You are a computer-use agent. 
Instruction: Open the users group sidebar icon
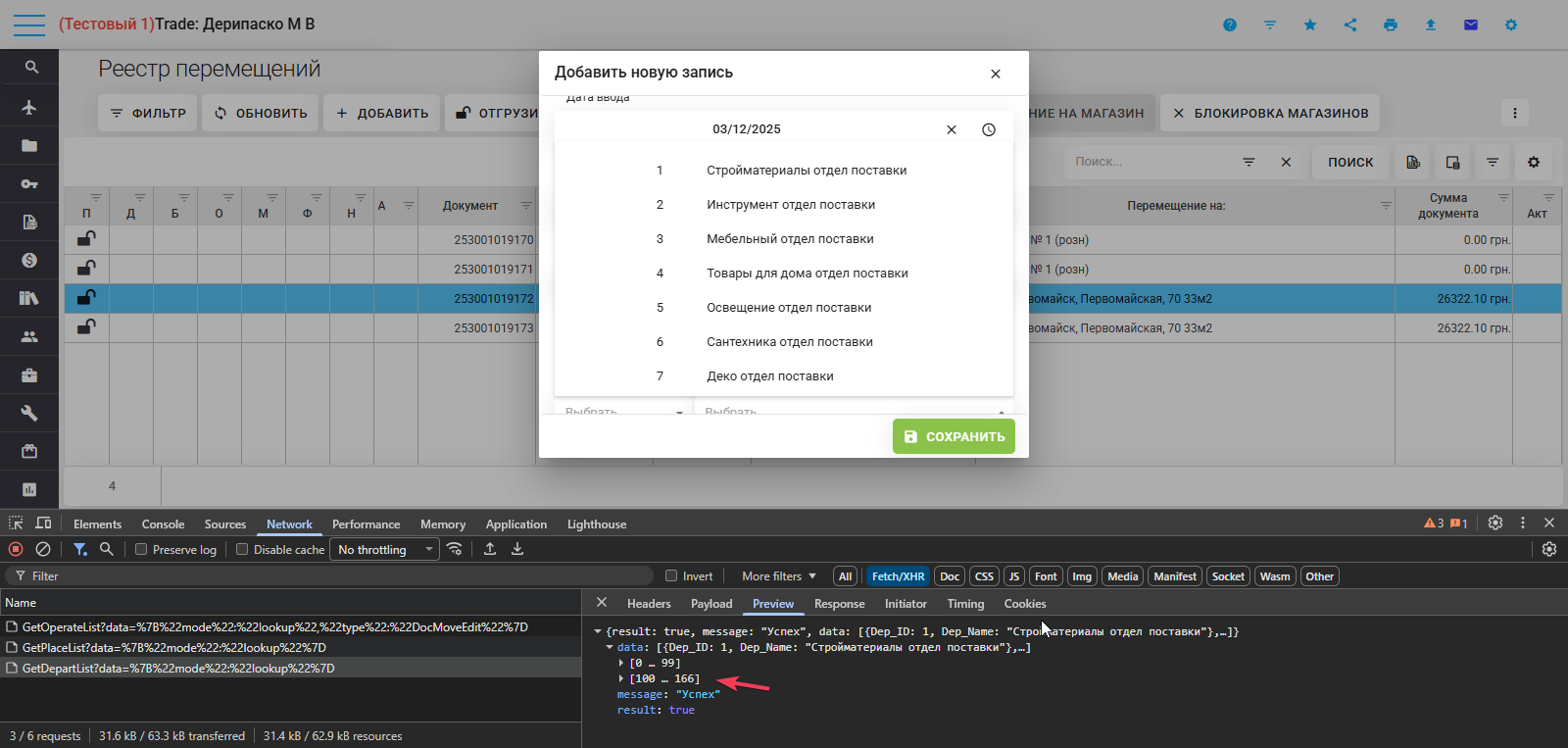[29, 336]
